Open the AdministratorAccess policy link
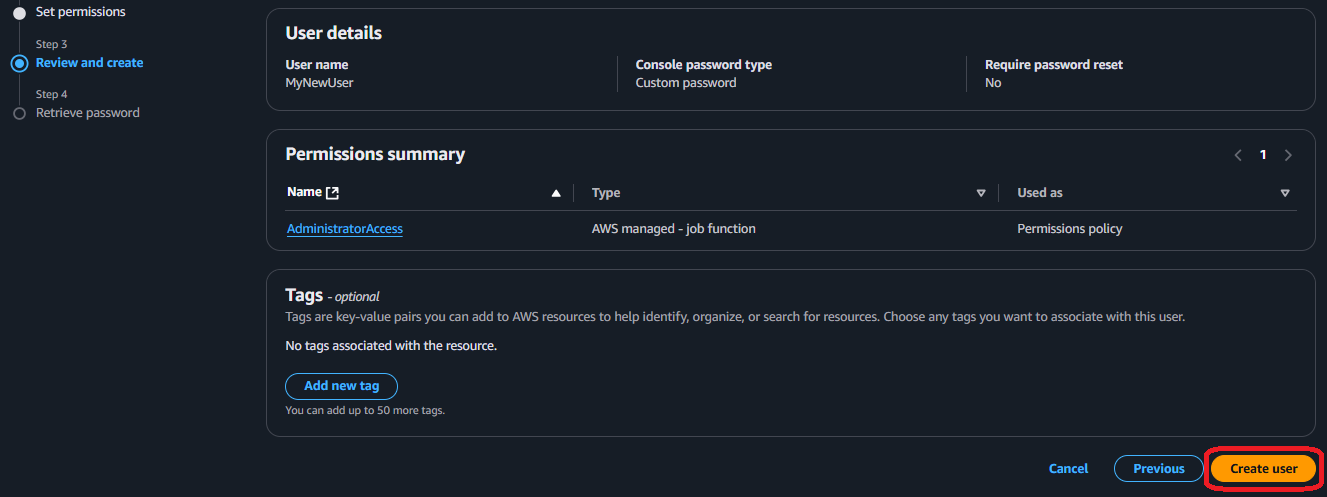Screen dimensions: 1327x497 (x=345, y=229)
